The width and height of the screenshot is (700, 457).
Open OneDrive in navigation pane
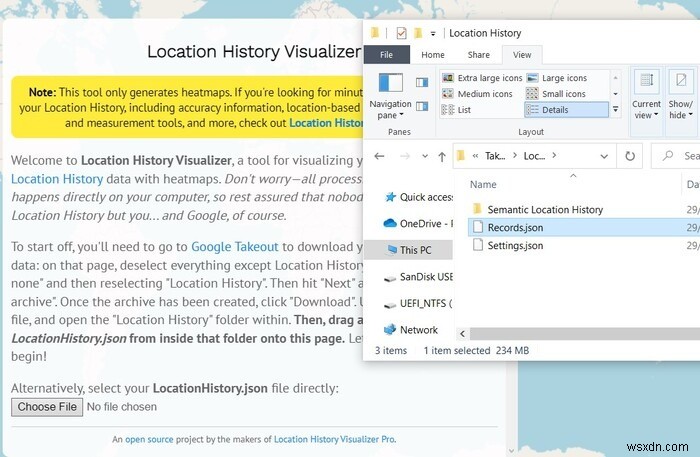[418, 224]
